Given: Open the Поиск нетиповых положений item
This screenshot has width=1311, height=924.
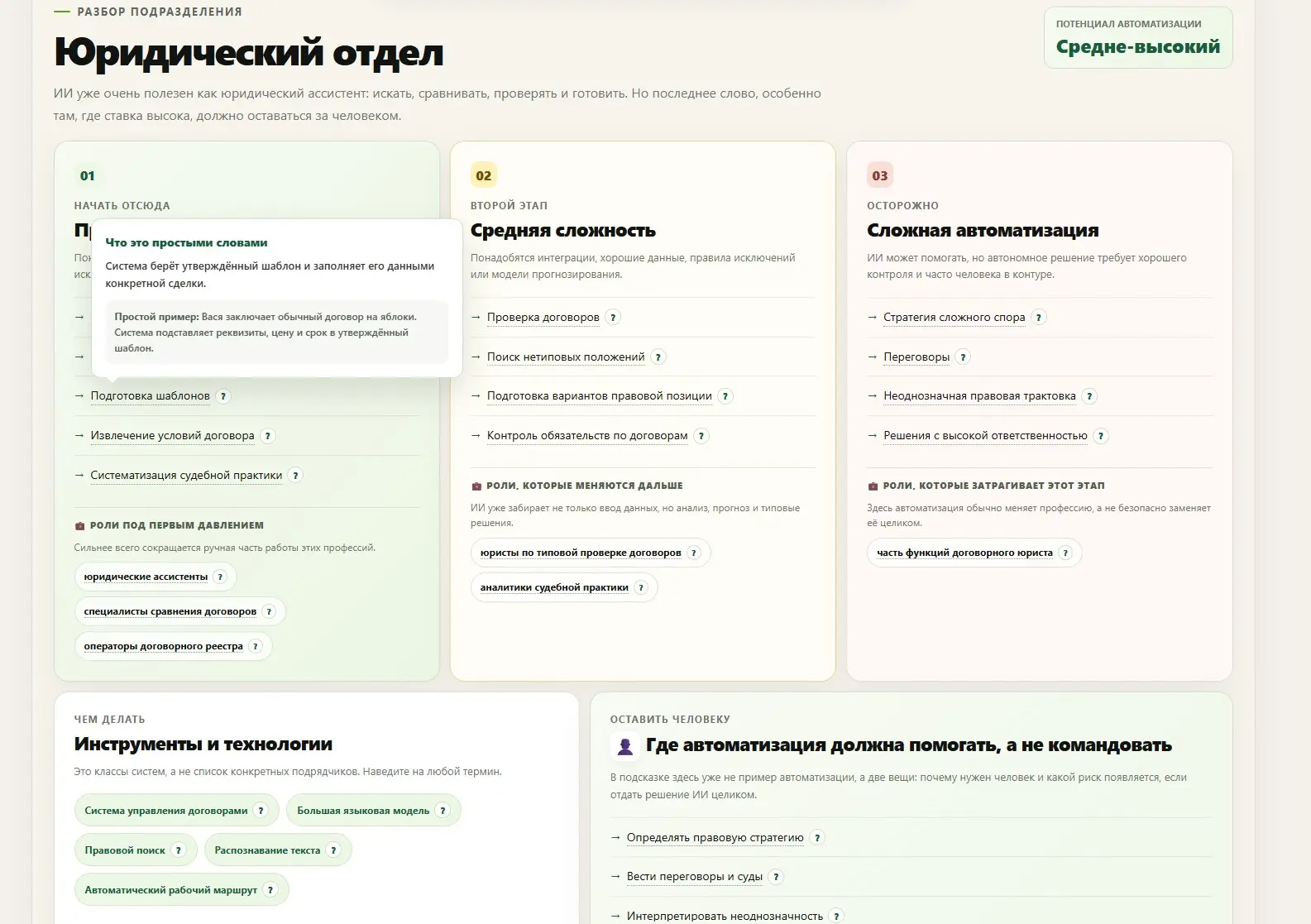Looking at the screenshot, I should [566, 357].
